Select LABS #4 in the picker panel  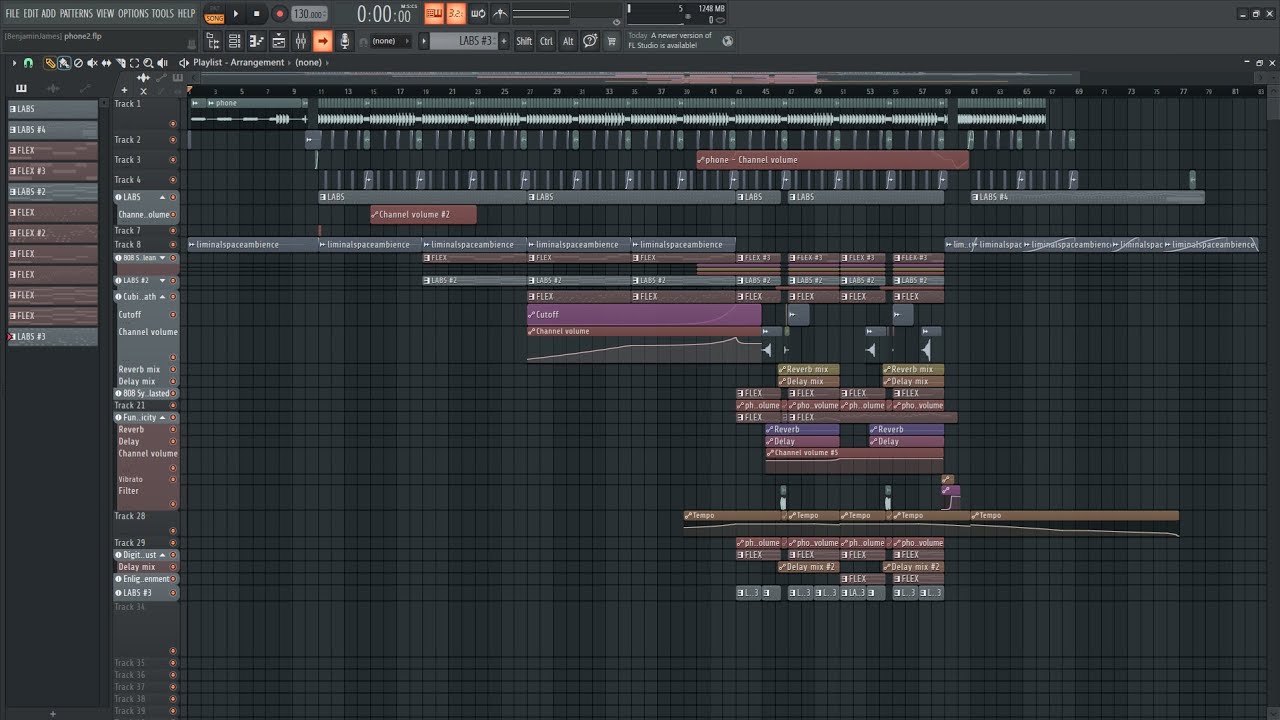(53, 130)
